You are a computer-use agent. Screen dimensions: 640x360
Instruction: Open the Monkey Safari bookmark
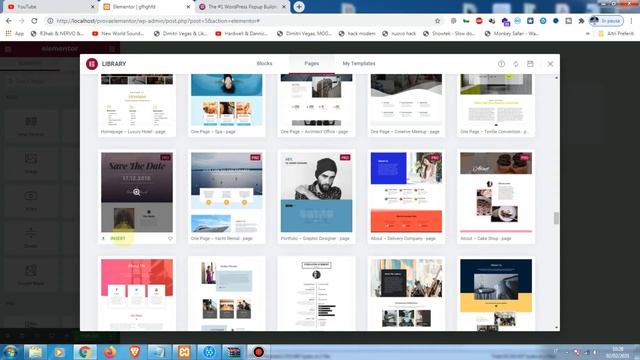(x=511, y=33)
